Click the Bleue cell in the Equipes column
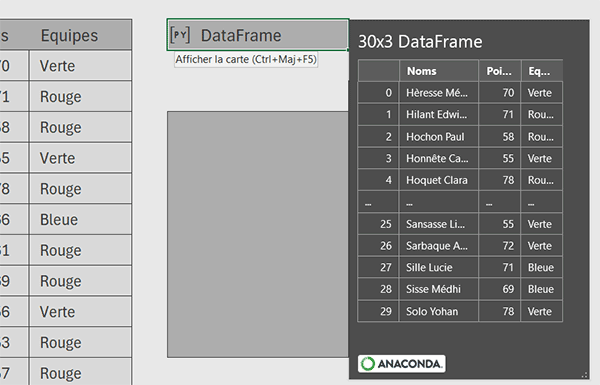Screen dimensions: 600x385 click(x=80, y=219)
